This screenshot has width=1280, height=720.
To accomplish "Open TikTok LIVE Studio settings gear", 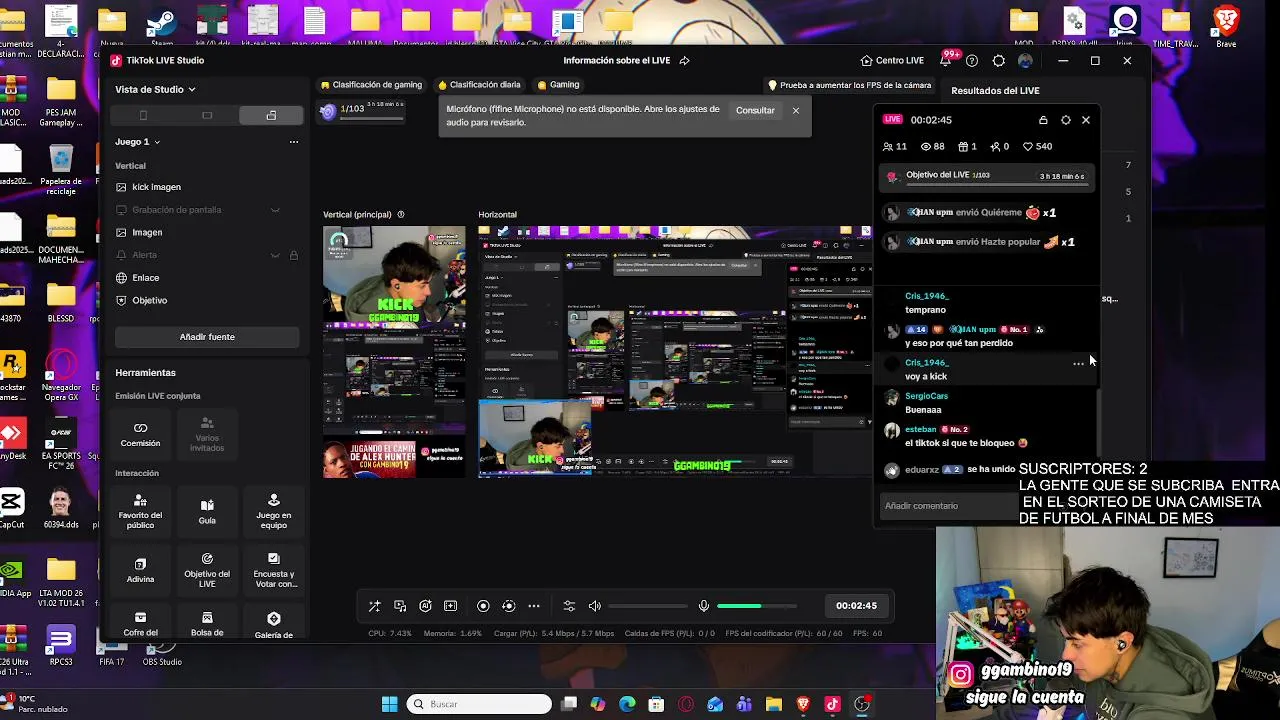I will [x=998, y=60].
